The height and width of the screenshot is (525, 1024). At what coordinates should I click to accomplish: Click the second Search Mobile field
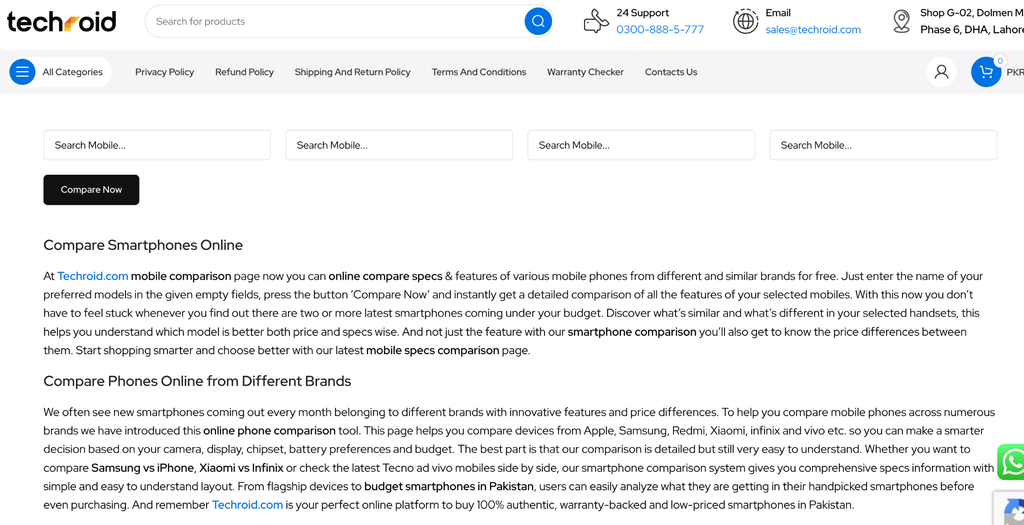pos(399,145)
